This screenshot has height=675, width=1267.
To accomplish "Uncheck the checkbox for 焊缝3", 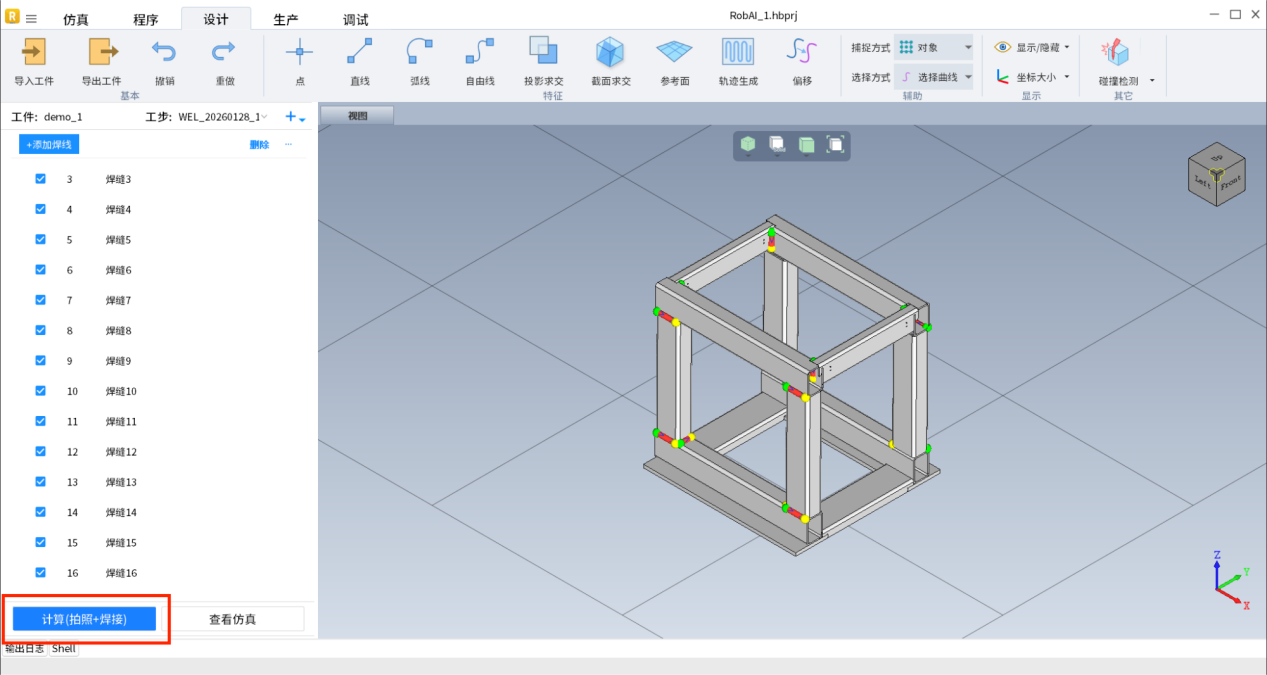I will [41, 179].
